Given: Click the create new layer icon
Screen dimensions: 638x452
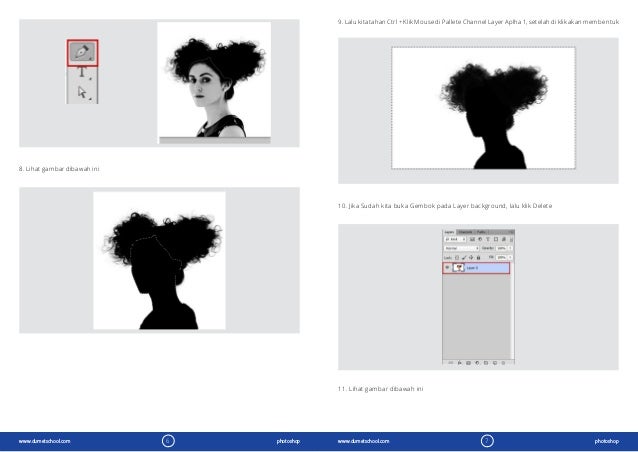Looking at the screenshot, I should coord(494,363).
